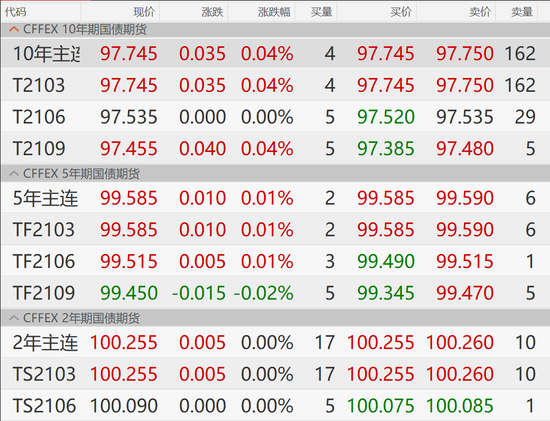Click TF2109 bid price 99.345
Image resolution: width=550 pixels, height=421 pixels.
point(386,293)
